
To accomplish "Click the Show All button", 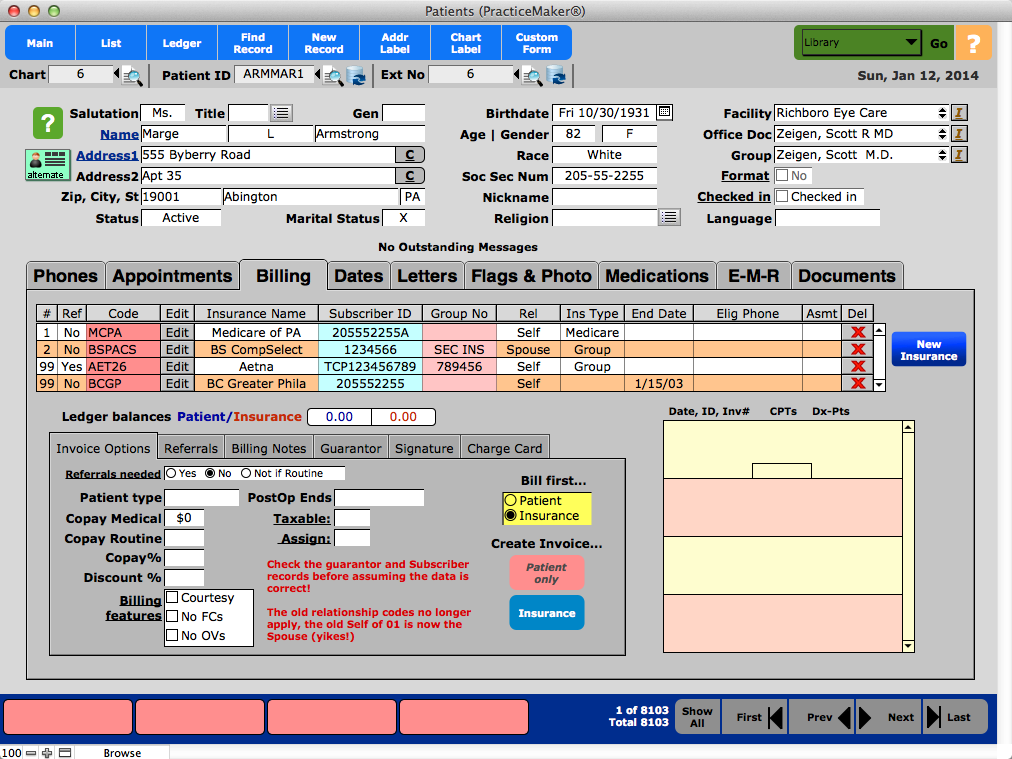I will pos(697,717).
